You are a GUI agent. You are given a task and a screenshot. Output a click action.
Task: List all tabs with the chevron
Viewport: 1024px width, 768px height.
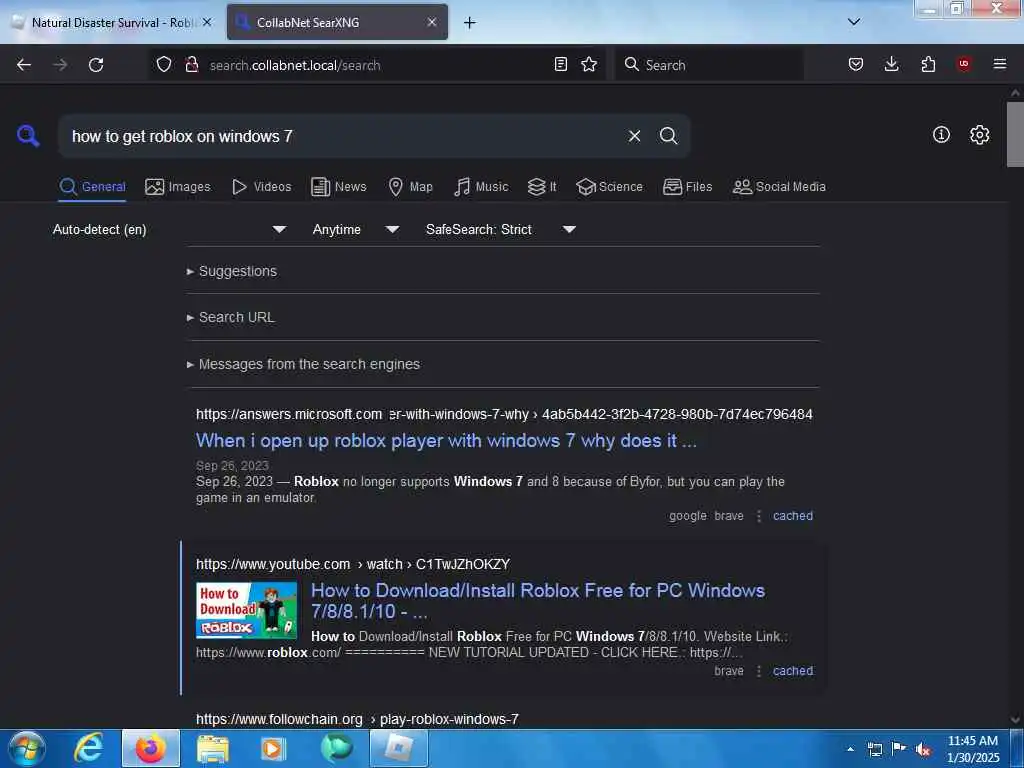[854, 22]
